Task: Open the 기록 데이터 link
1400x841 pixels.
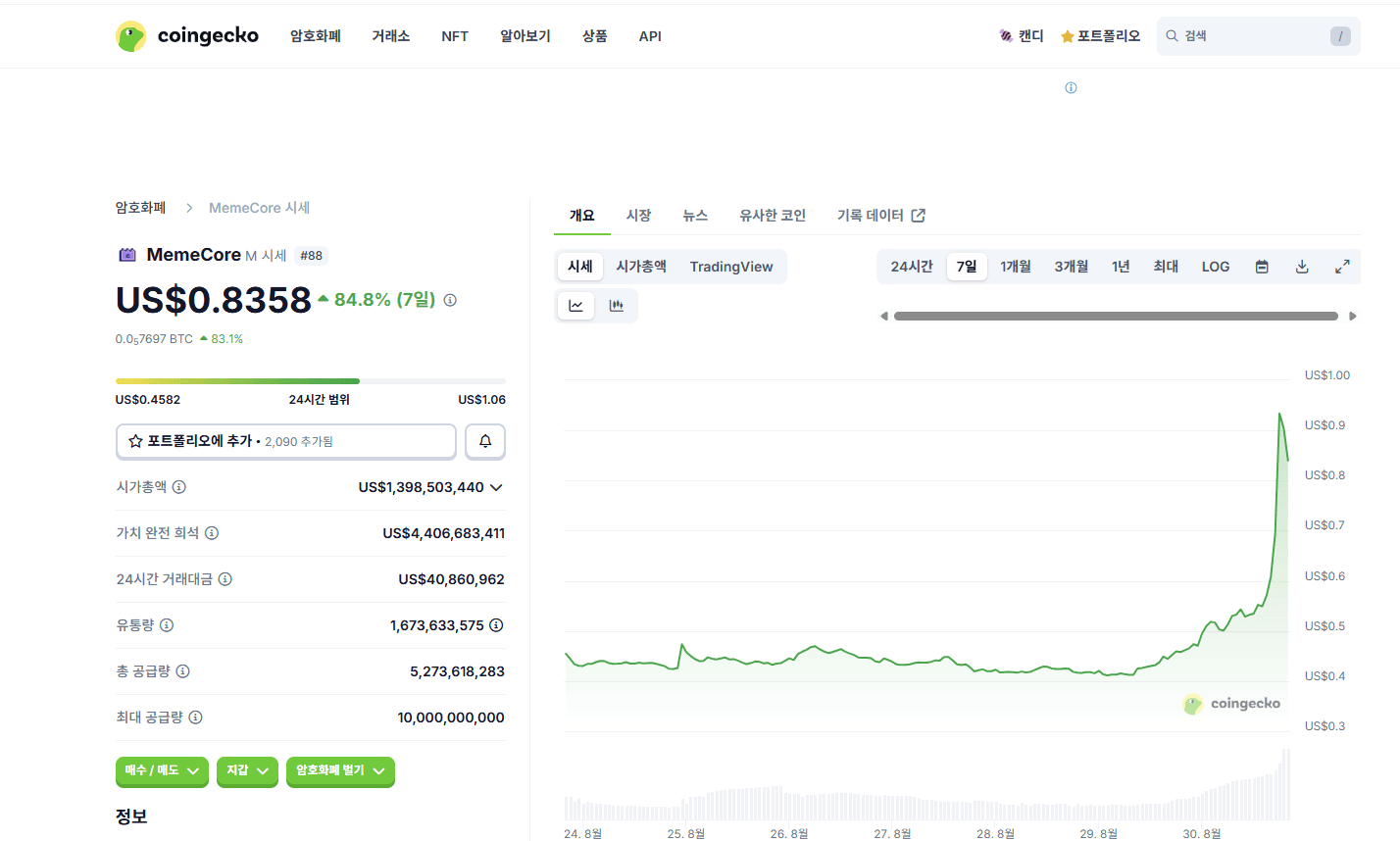Action: [880, 216]
